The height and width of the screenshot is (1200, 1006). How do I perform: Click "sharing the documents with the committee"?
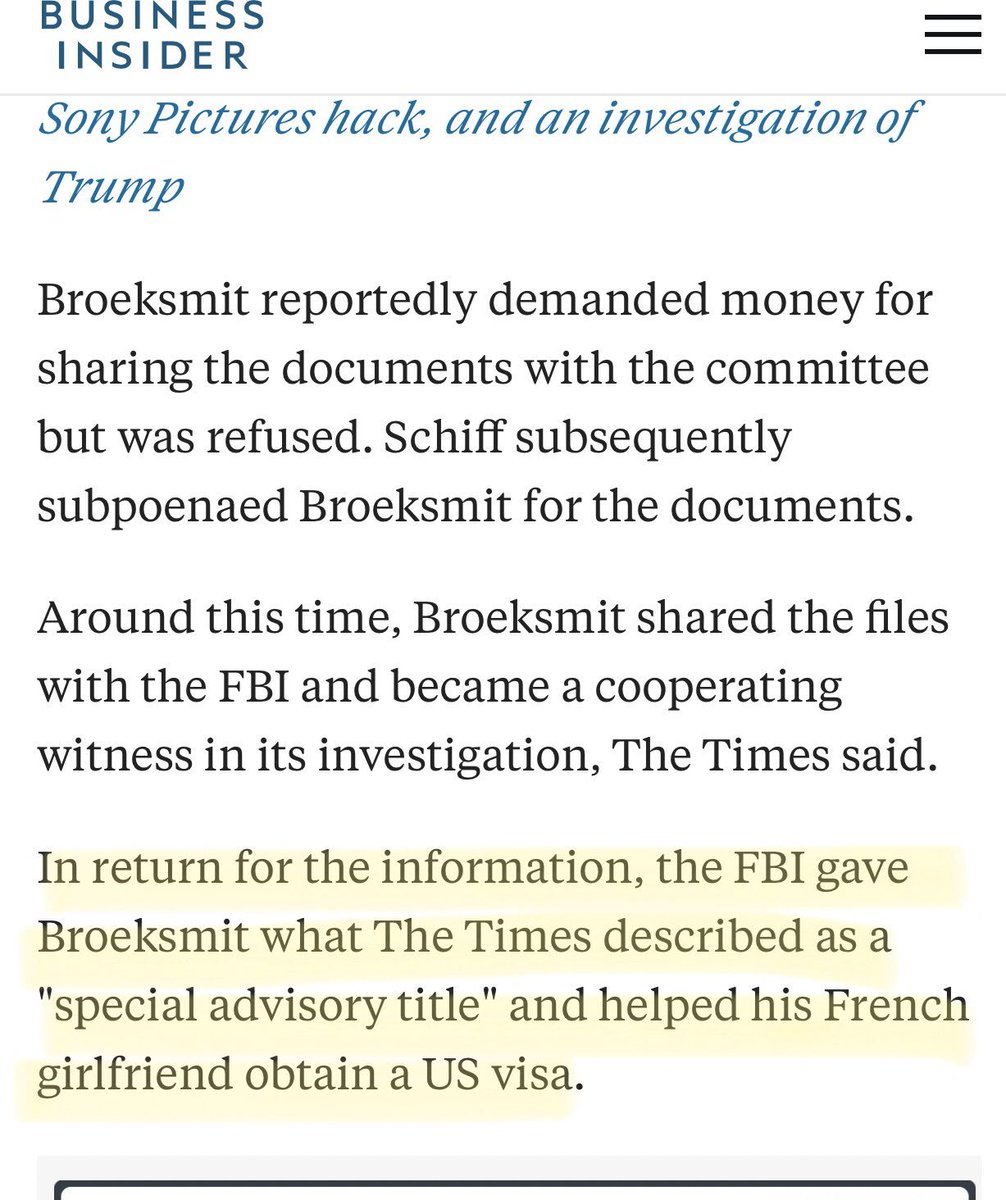(x=483, y=369)
